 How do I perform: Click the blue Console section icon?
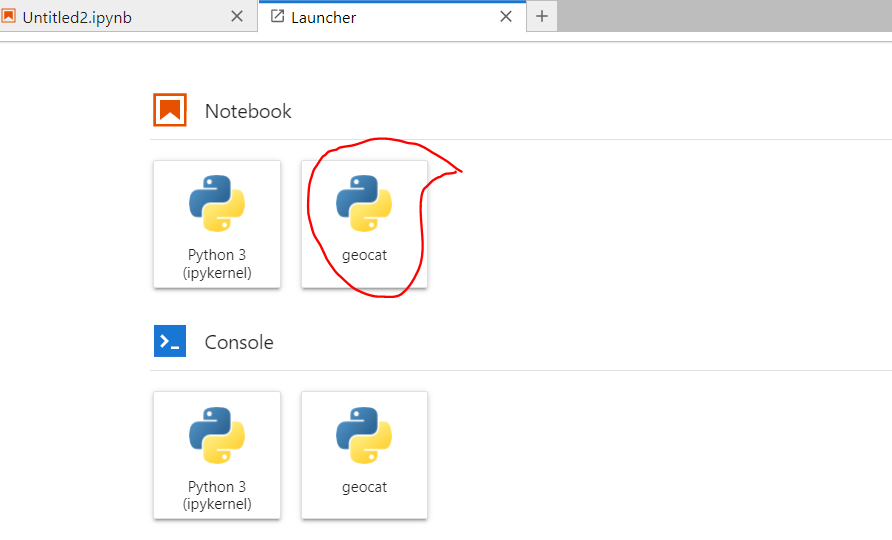(170, 341)
